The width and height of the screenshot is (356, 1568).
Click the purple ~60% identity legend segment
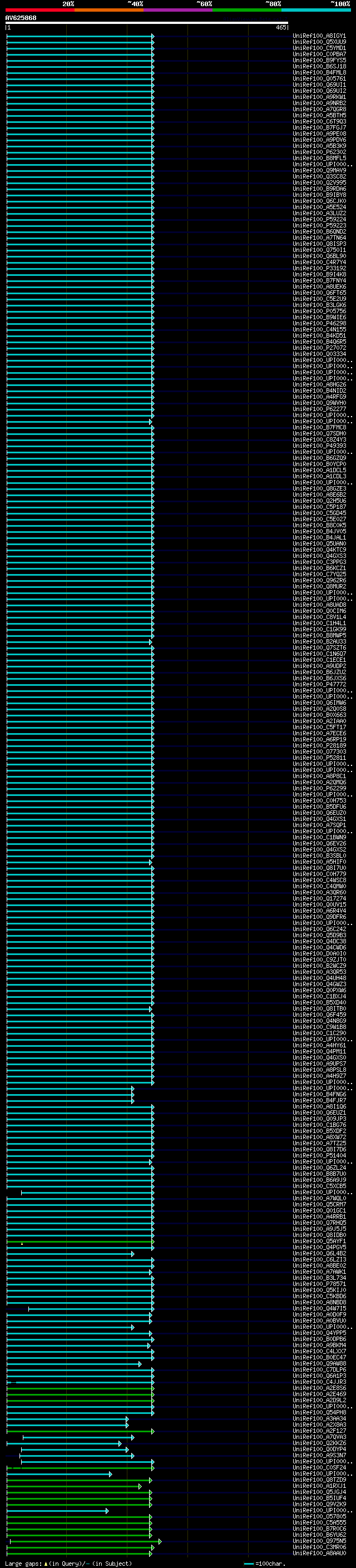pos(179,10)
